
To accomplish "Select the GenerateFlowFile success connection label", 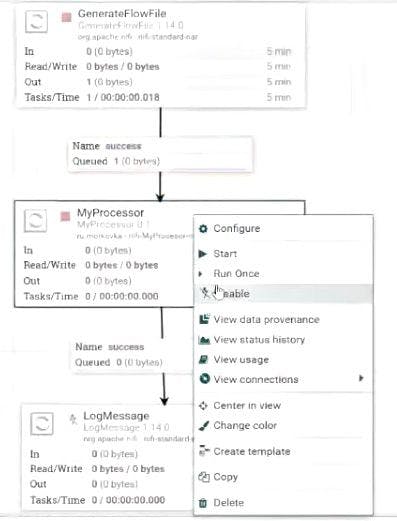I will (x=160, y=154).
